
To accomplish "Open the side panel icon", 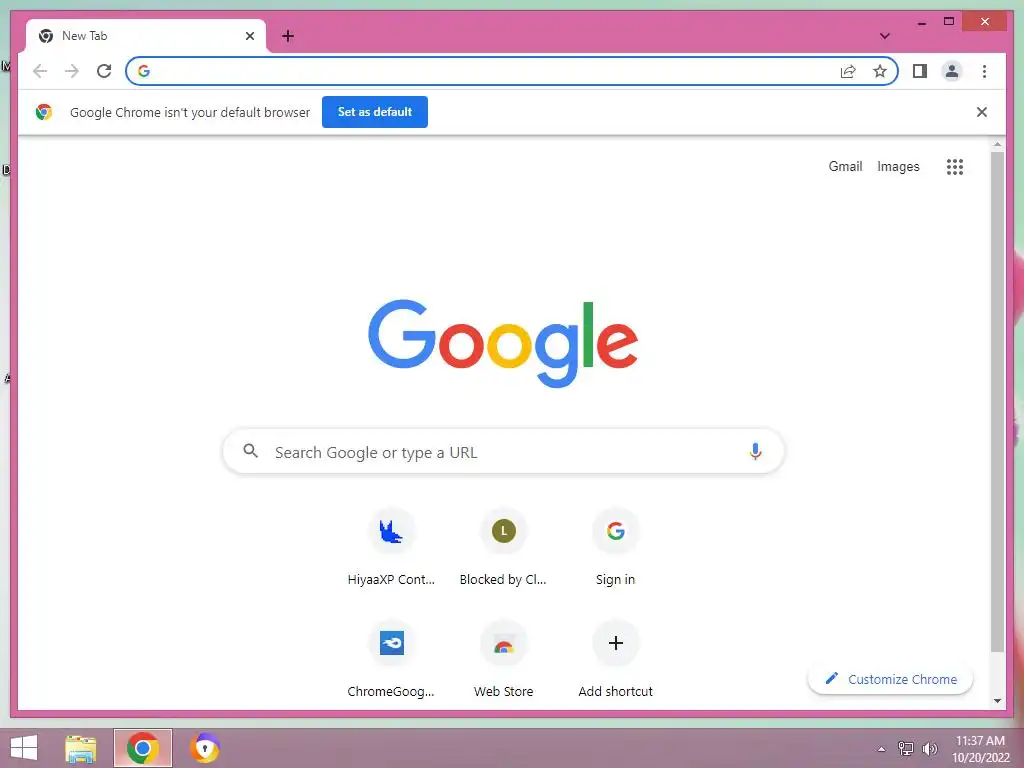I will coord(920,71).
